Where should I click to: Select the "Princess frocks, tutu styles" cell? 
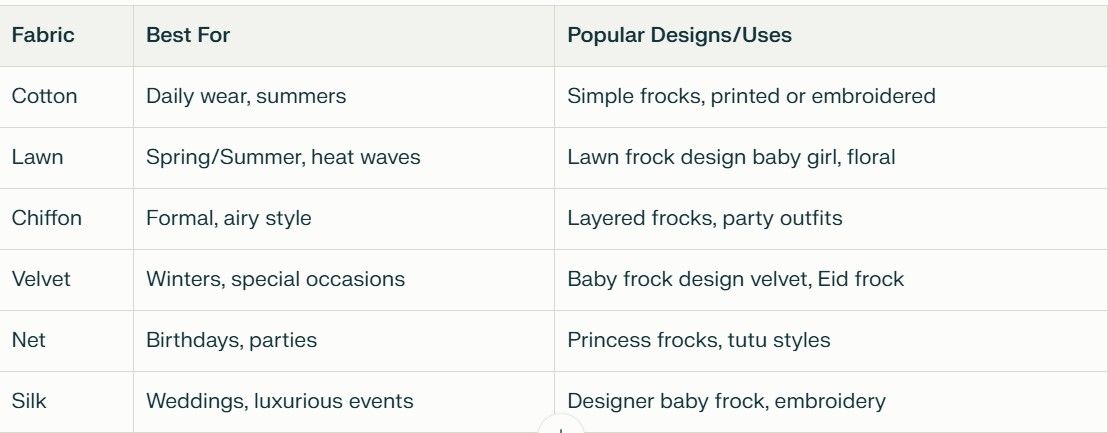coord(698,341)
